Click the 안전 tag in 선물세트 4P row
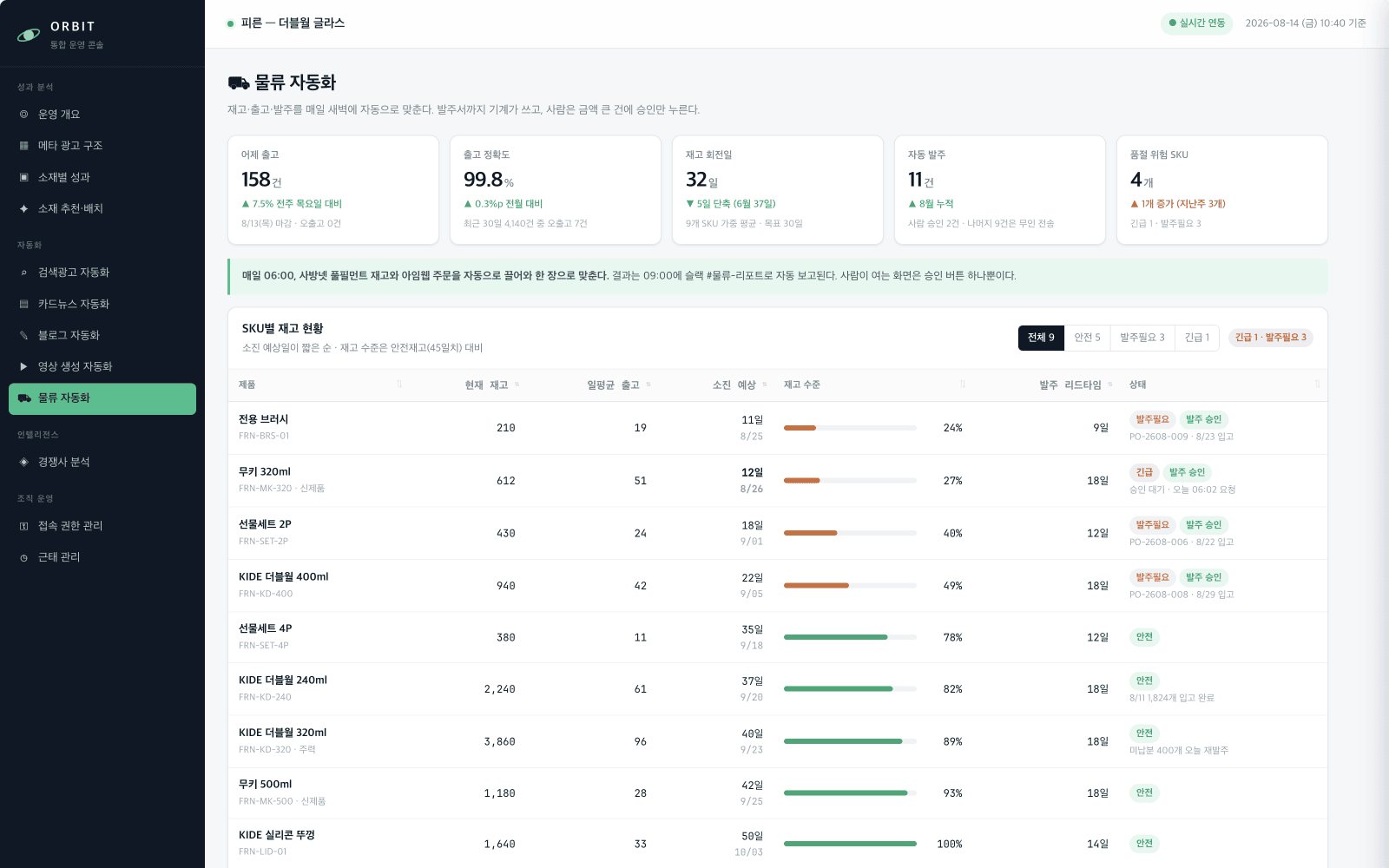The image size is (1389, 868). 1144,637
